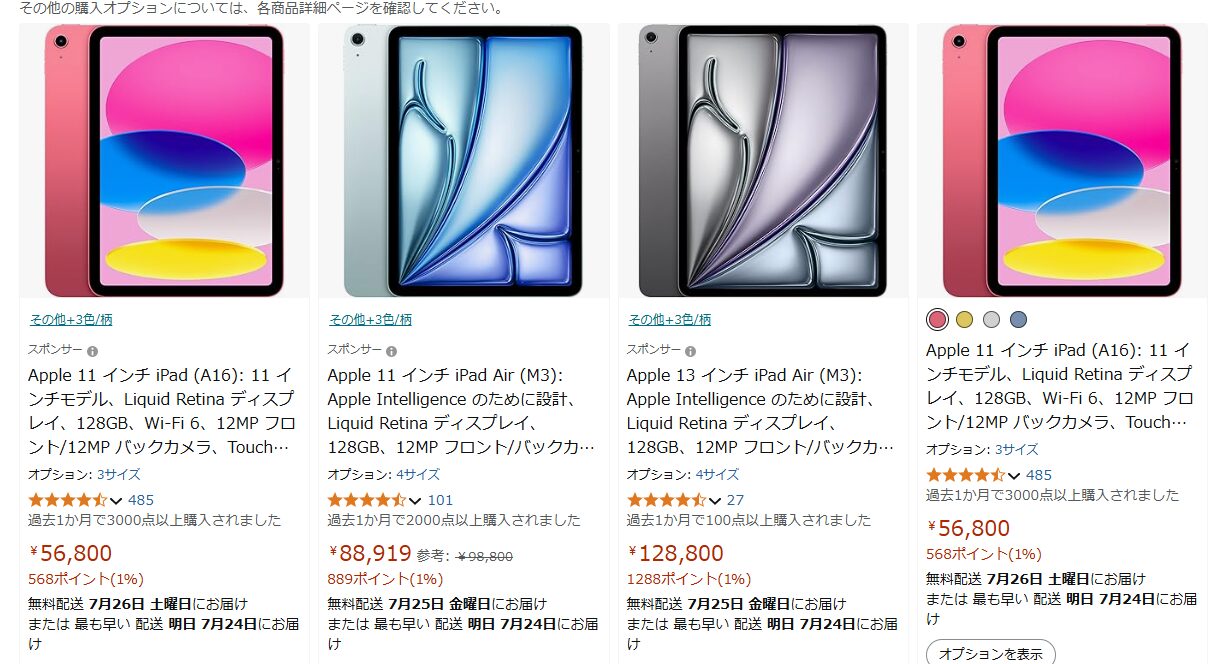Click sponsor info icon on first iPad listing
Viewport: 1210px width, 664px height.
click(92, 351)
